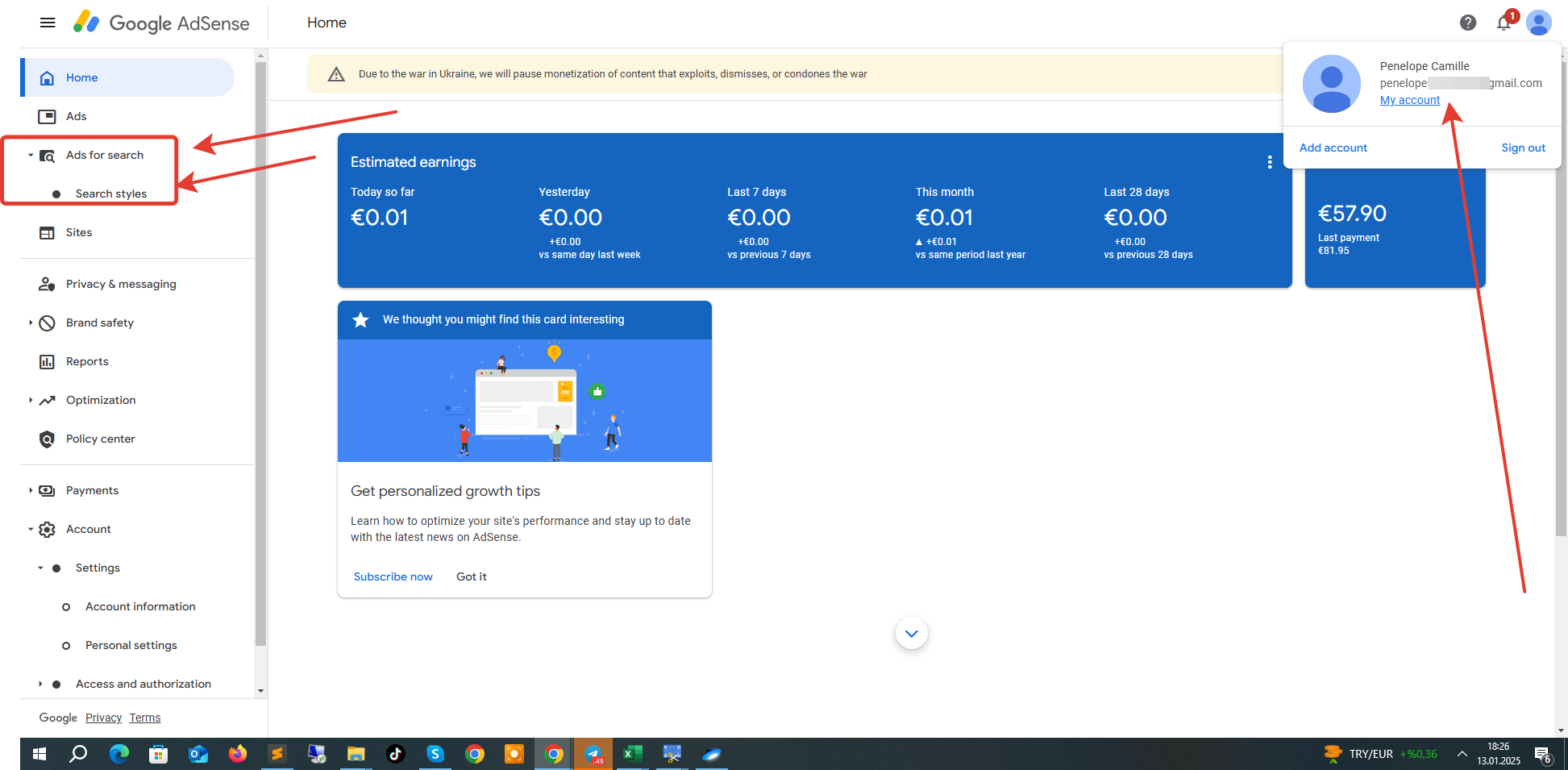Open the Privacy link in the footer
The height and width of the screenshot is (770, 1568).
[103, 718]
